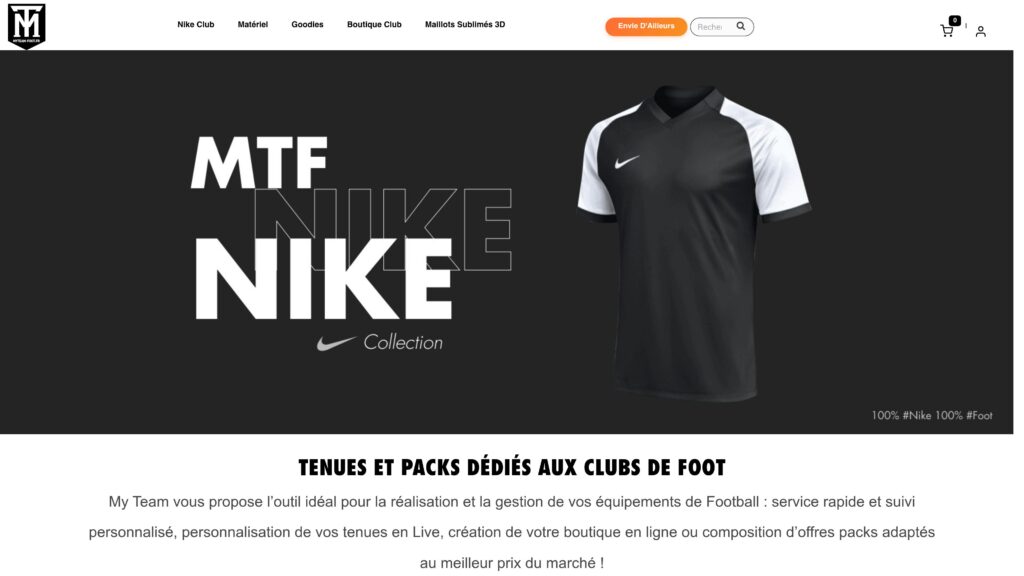Click the orange Envie D'Ailleurs button
Image resolution: width=1024 pixels, height=576 pixels.
click(x=646, y=26)
